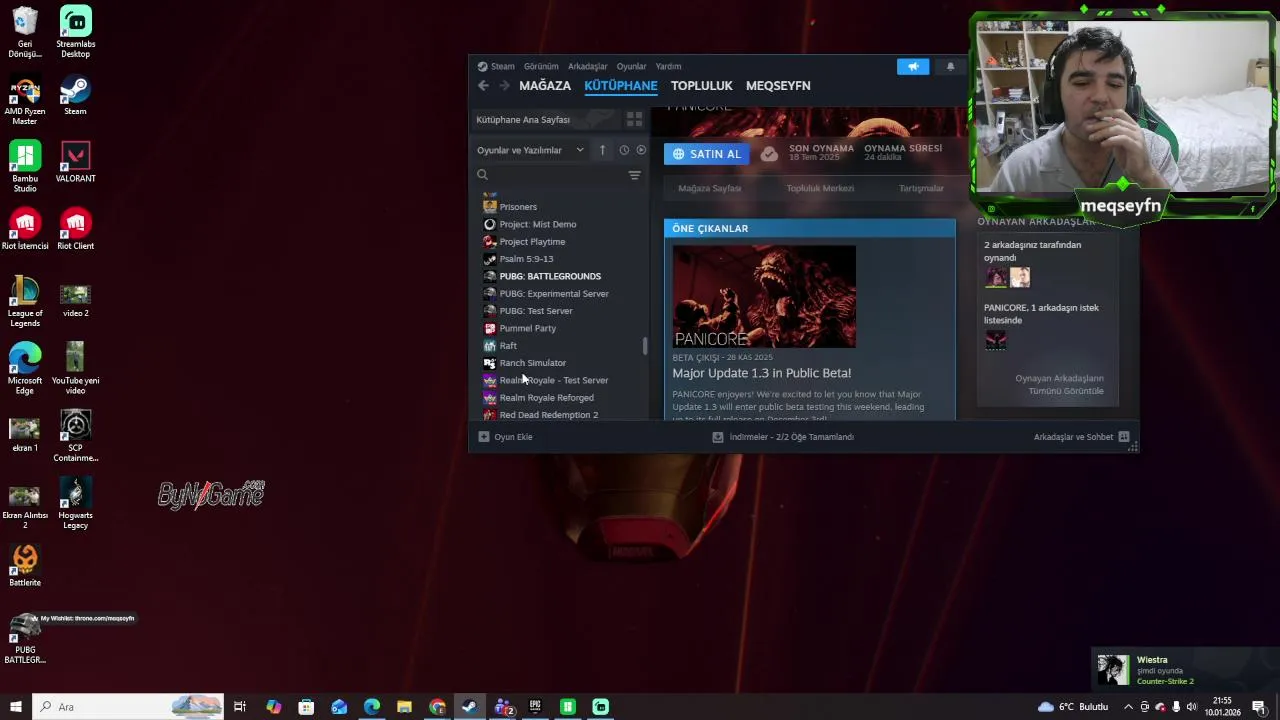Select Raft in the game list
The image size is (1280, 720).
click(x=508, y=346)
